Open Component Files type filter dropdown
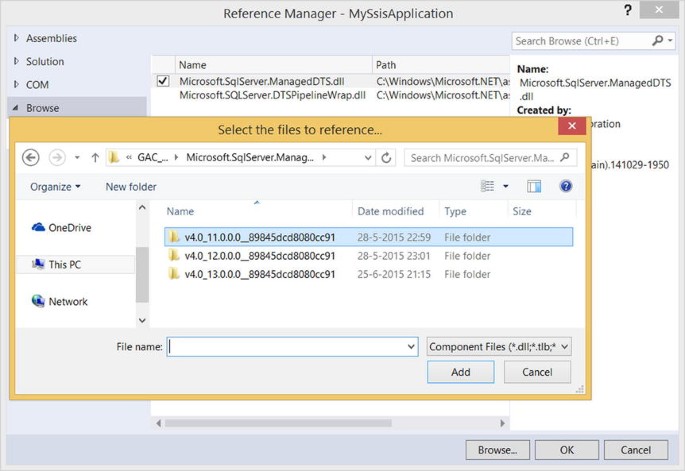The width and height of the screenshot is (685, 471). [x=499, y=347]
